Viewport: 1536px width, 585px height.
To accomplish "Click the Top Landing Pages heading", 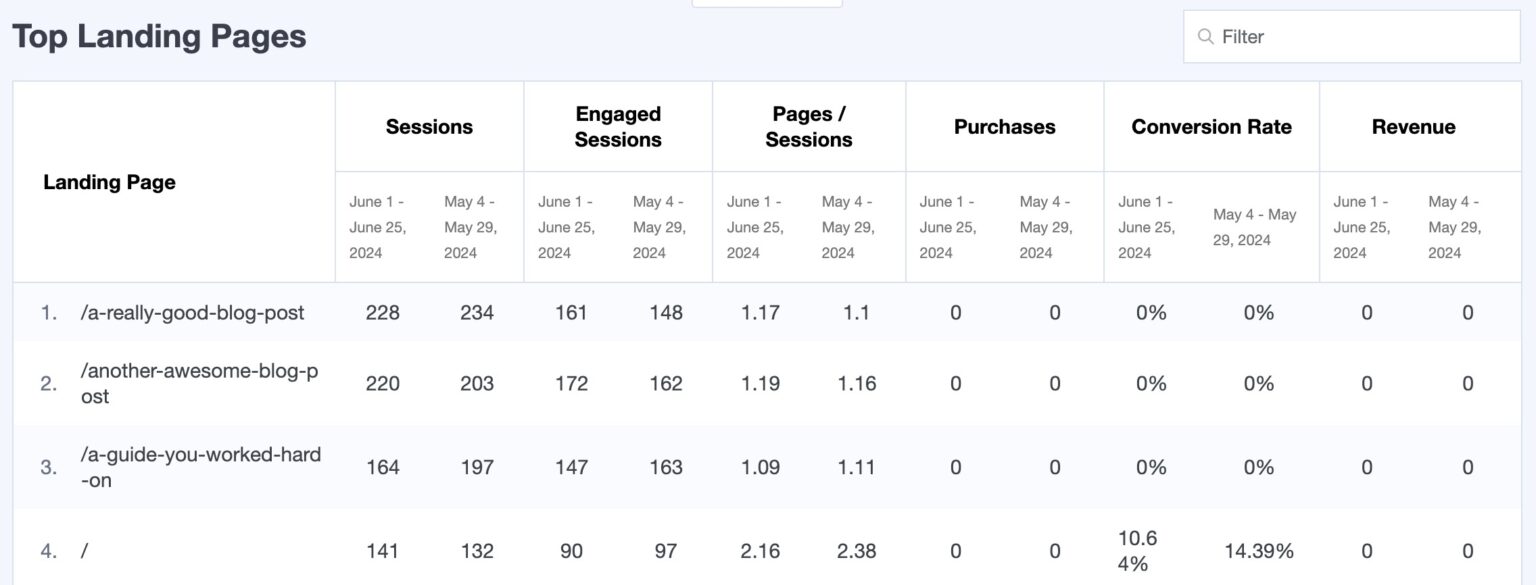I will pyautogui.click(x=158, y=36).
